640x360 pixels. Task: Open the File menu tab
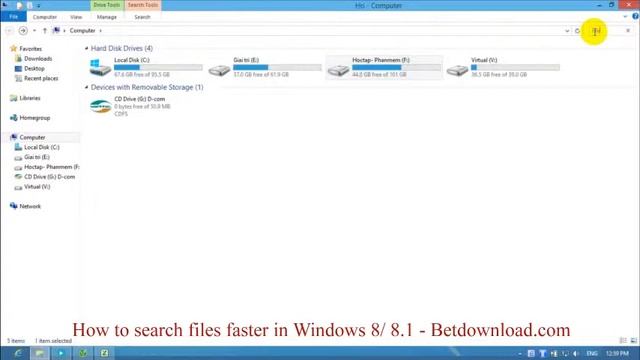(13, 17)
